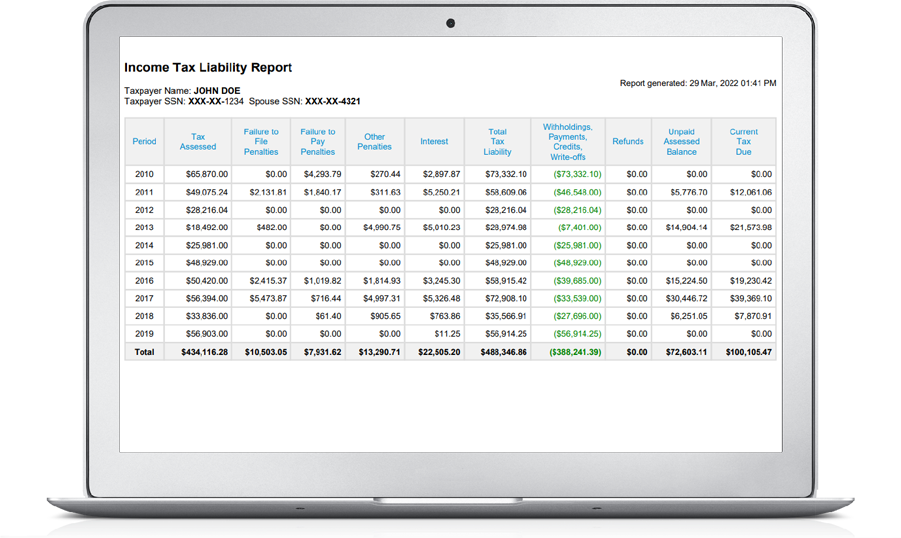This screenshot has height=538, width=901.
Task: Select total interest $22,505.20
Action: (x=439, y=352)
